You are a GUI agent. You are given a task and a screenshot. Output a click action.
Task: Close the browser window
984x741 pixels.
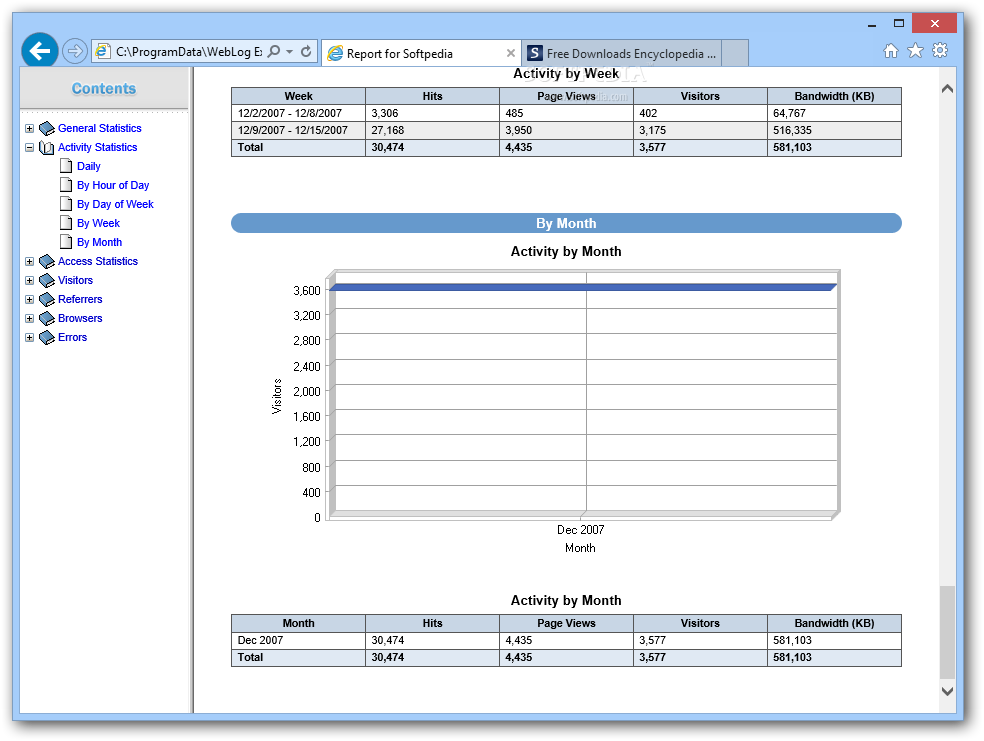(x=934, y=24)
